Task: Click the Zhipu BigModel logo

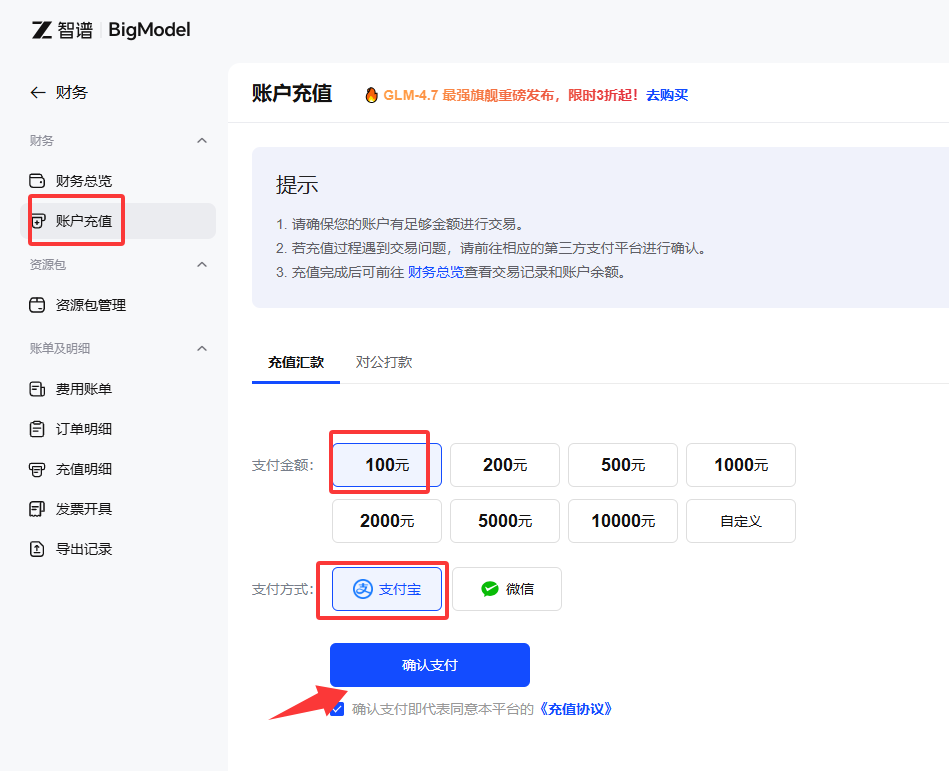Action: 110,30
